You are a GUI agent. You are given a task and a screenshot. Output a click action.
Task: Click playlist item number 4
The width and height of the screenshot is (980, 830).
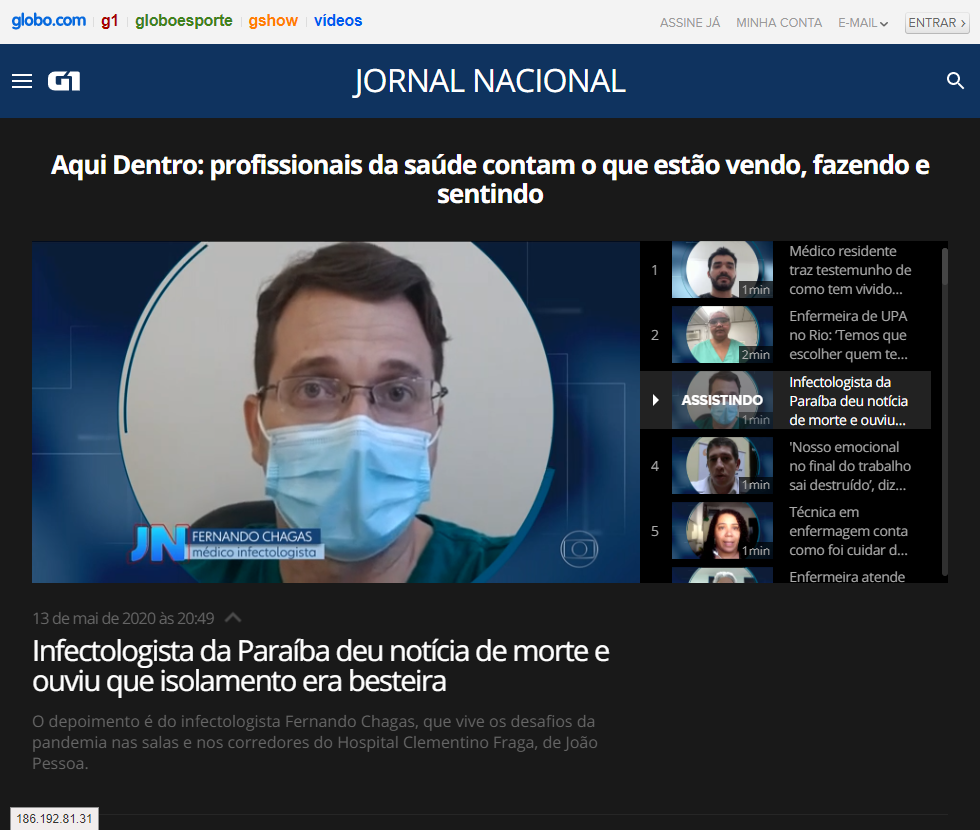coord(654,466)
